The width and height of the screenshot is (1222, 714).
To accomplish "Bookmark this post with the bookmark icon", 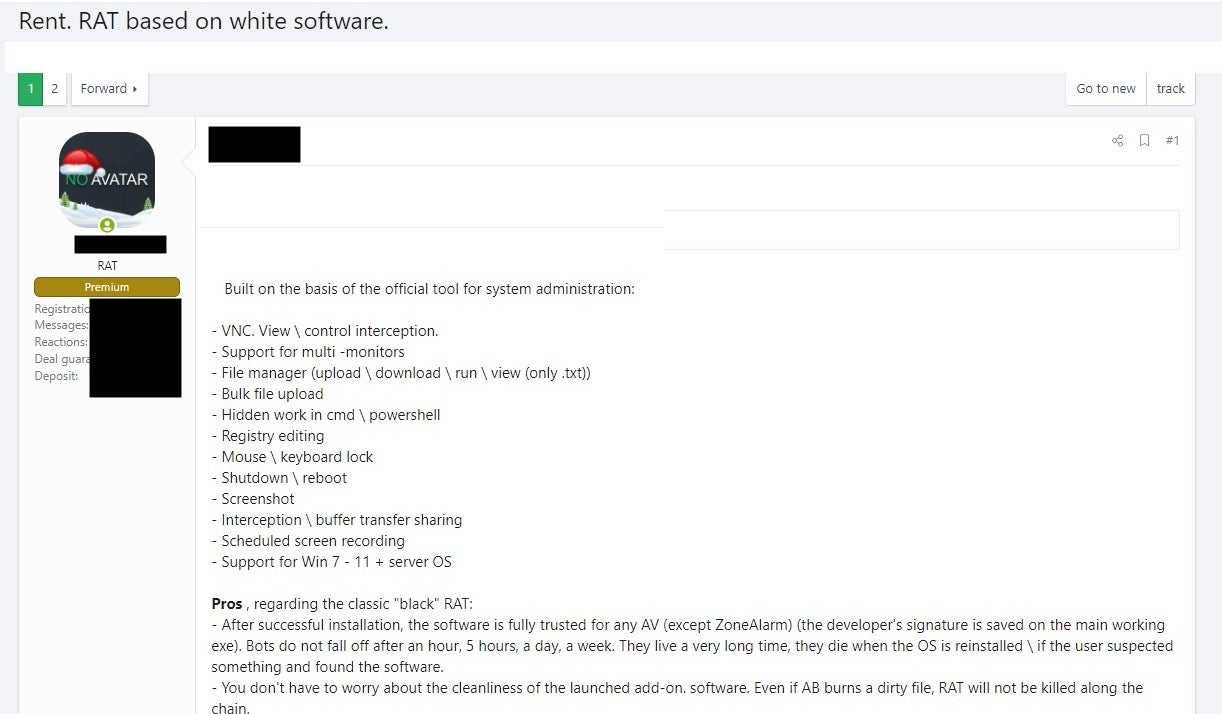I will tap(1145, 141).
